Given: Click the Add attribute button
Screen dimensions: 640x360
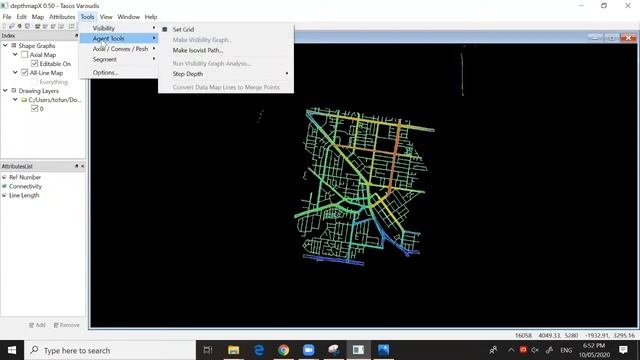Looking at the screenshot, I should click(37, 325).
